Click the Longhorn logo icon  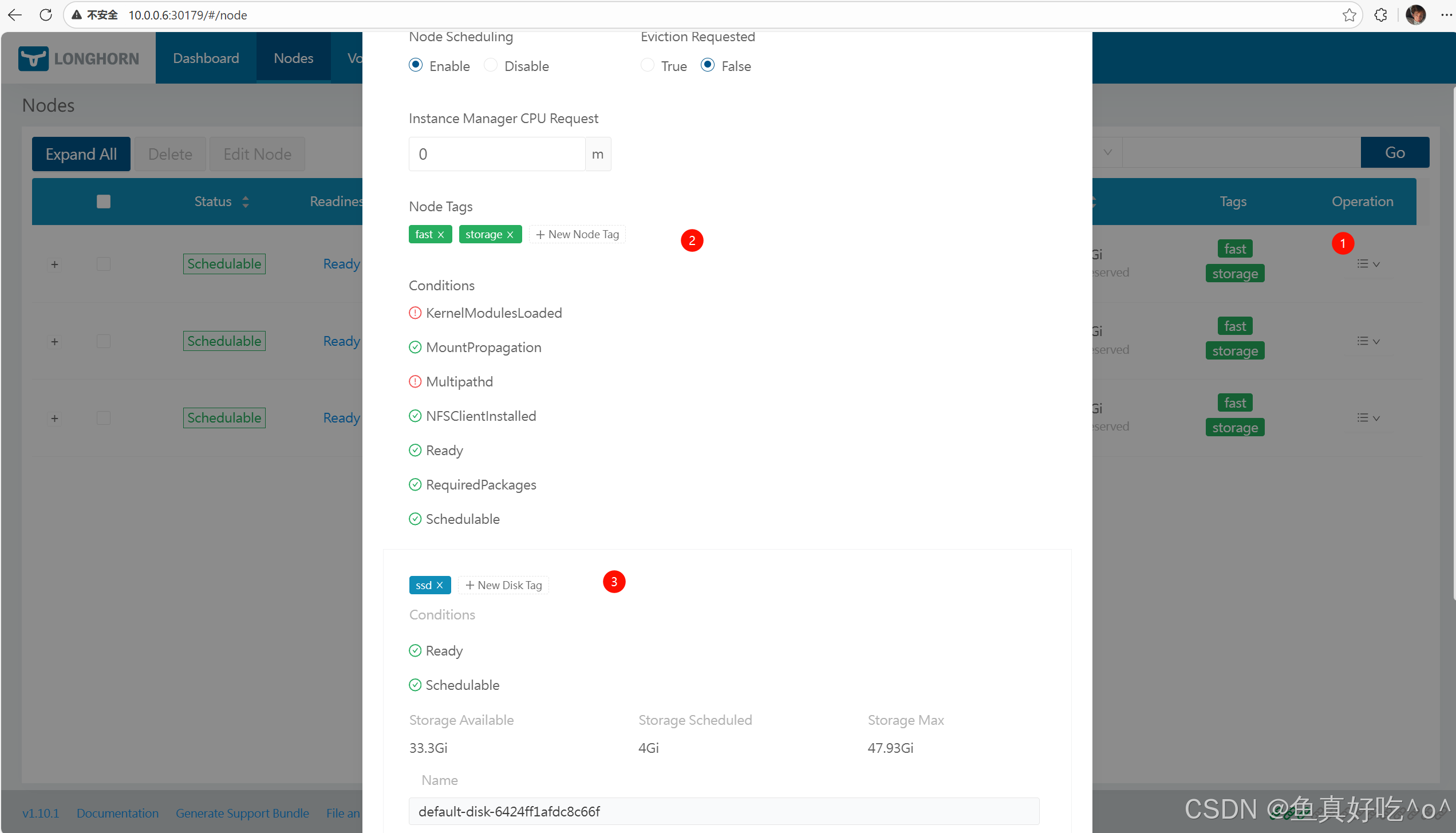pos(33,58)
